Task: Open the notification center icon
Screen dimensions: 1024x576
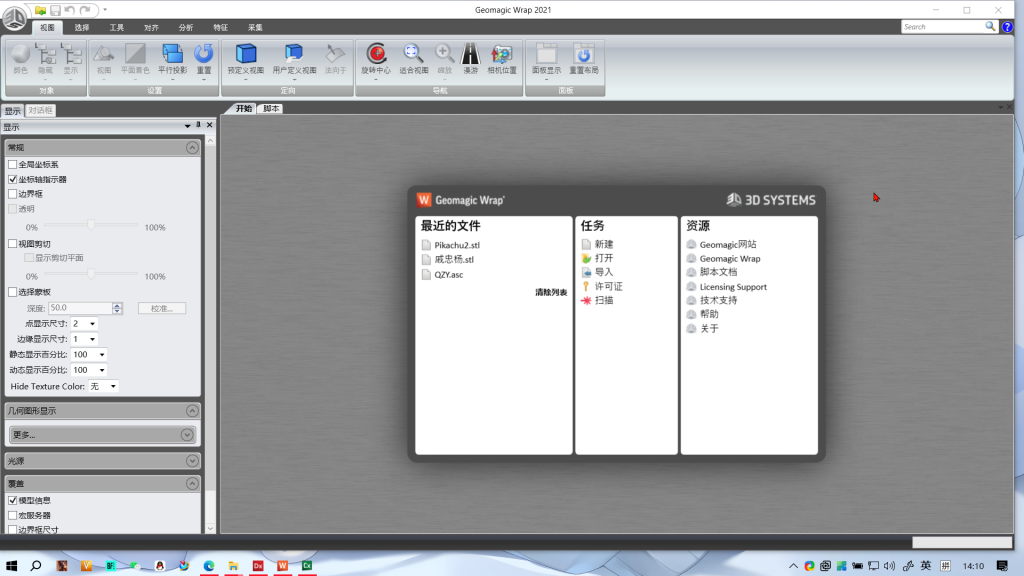Action: (x=1002, y=566)
